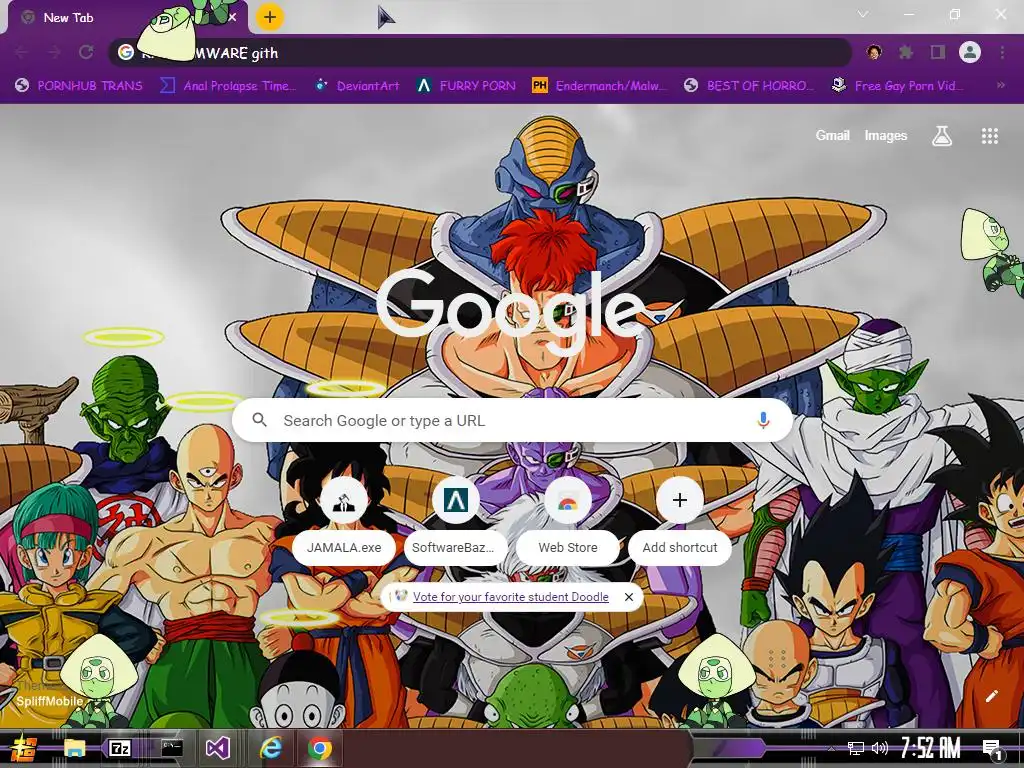Go forward with the Forward arrow

coord(54,52)
